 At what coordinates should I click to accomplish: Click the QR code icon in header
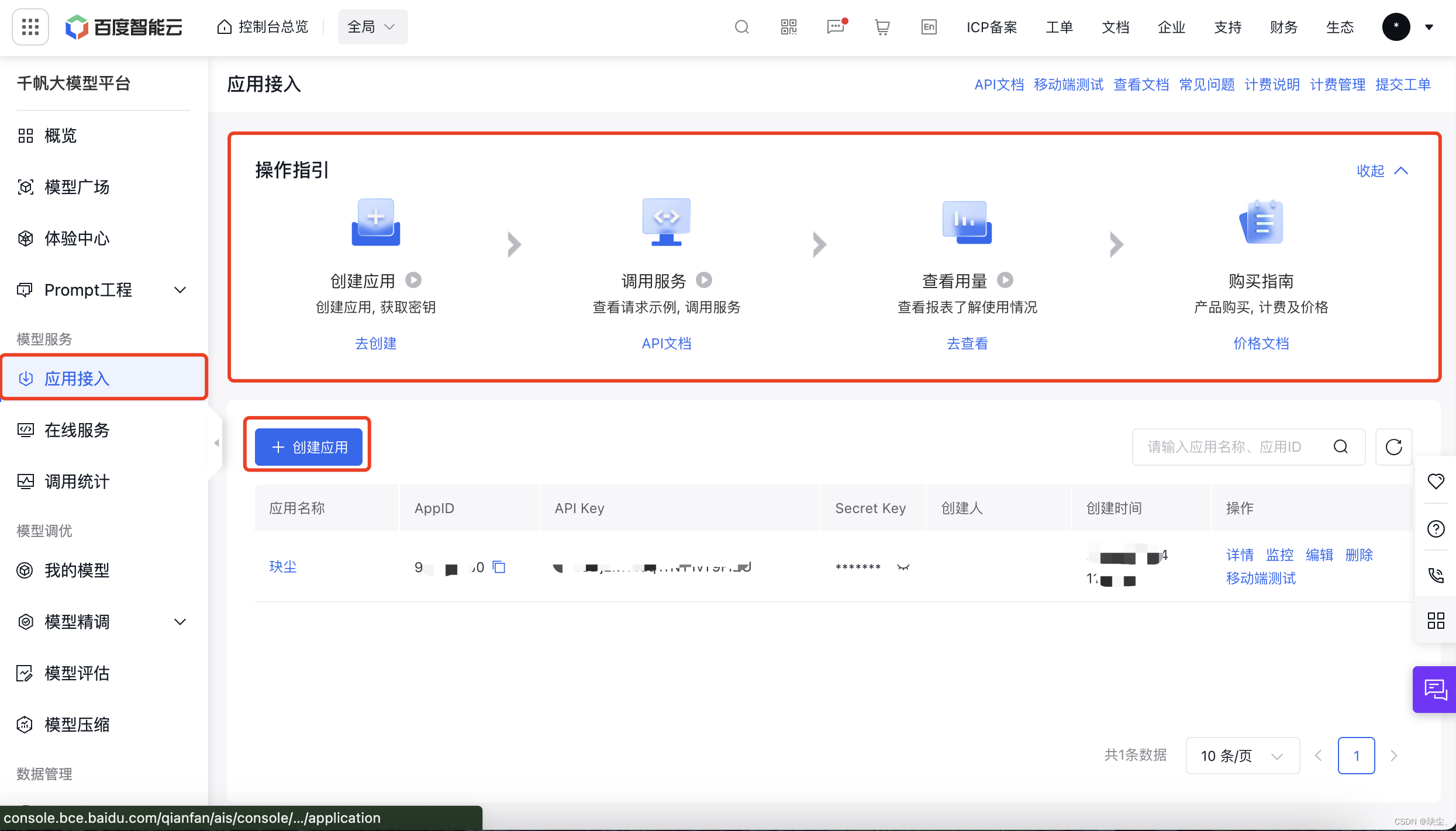[788, 27]
